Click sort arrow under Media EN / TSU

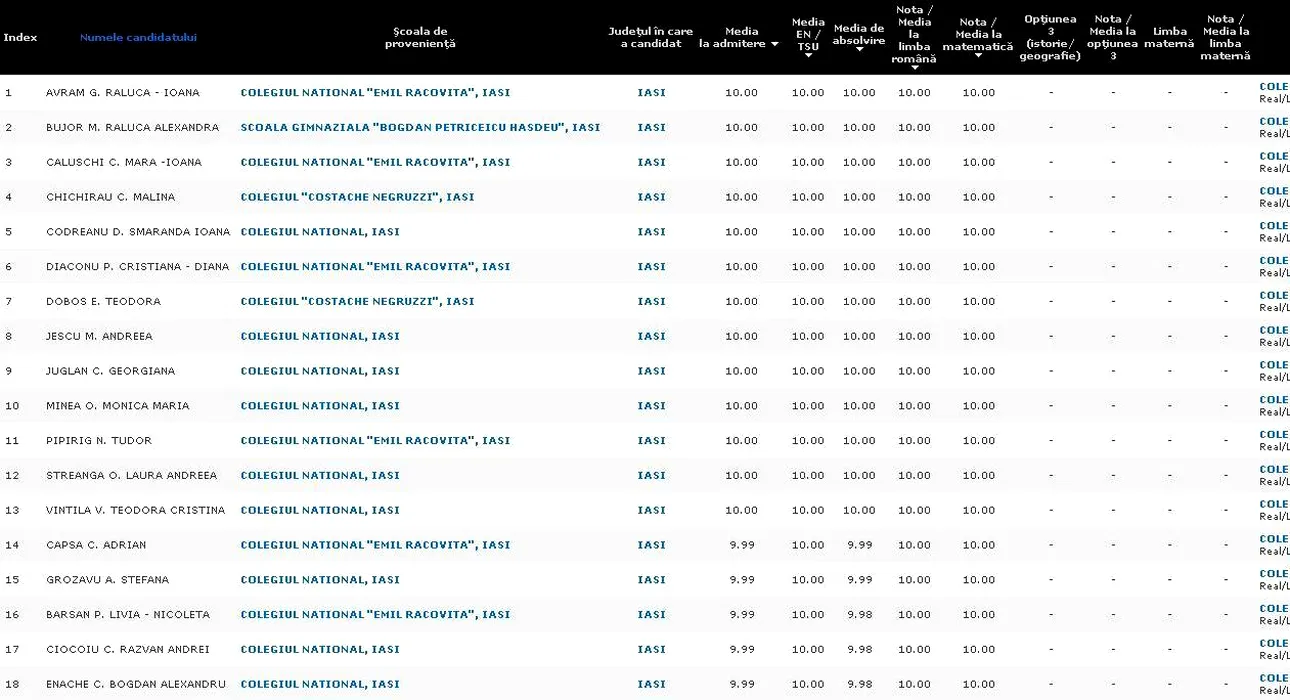(808, 56)
